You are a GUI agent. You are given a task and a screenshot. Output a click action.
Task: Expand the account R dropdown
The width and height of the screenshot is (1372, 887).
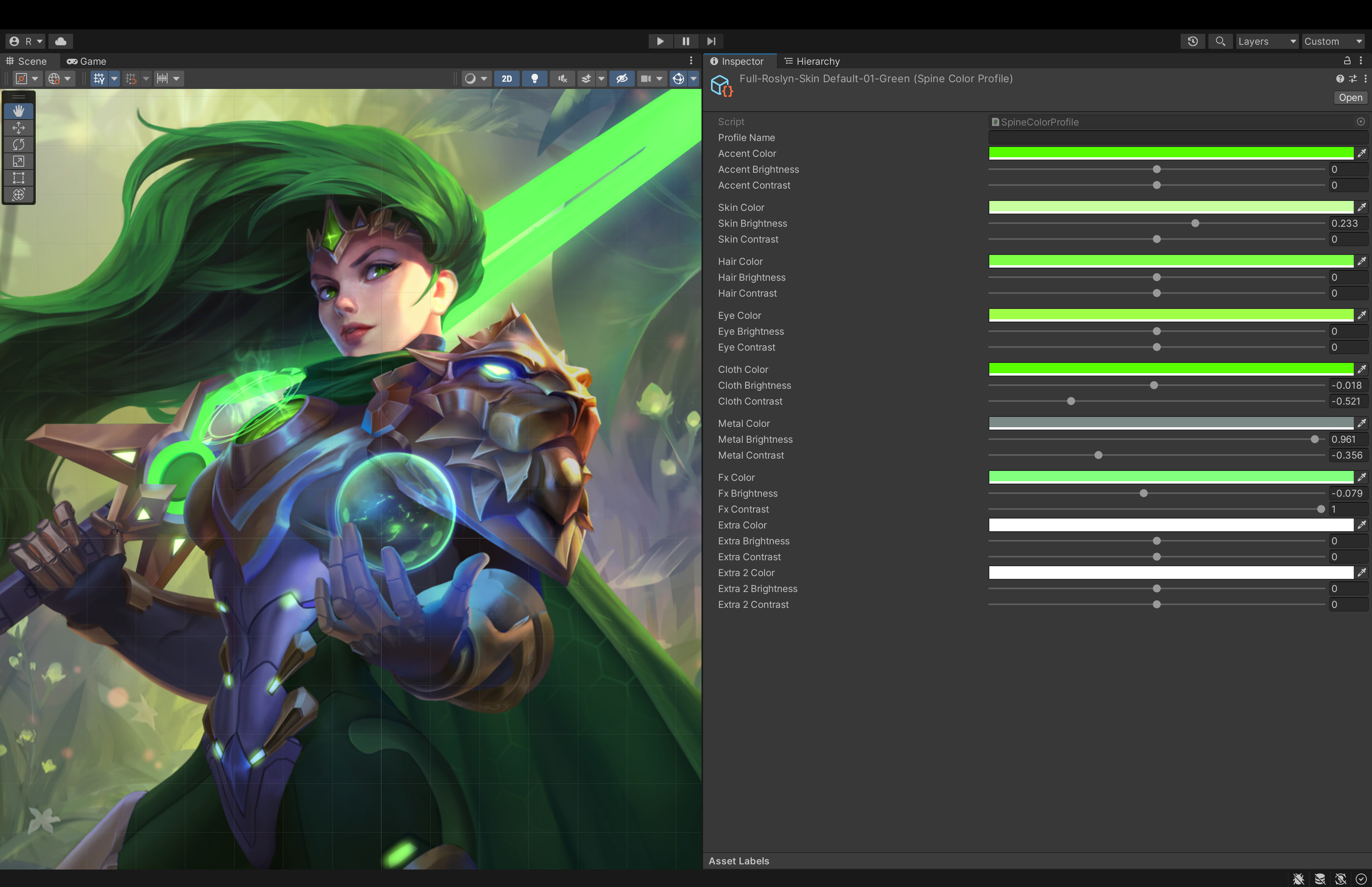pos(26,41)
